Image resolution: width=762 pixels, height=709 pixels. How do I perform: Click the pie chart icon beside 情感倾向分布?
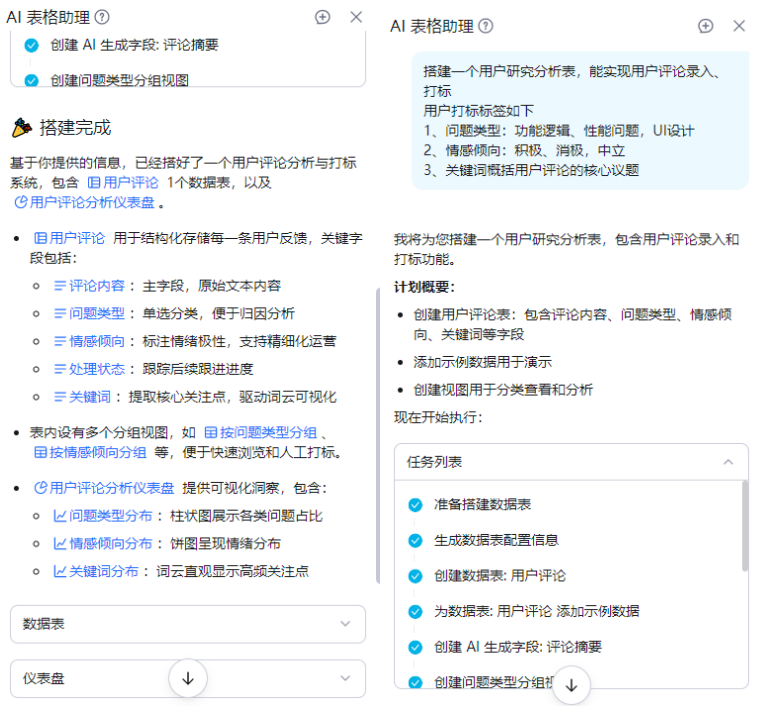point(59,544)
